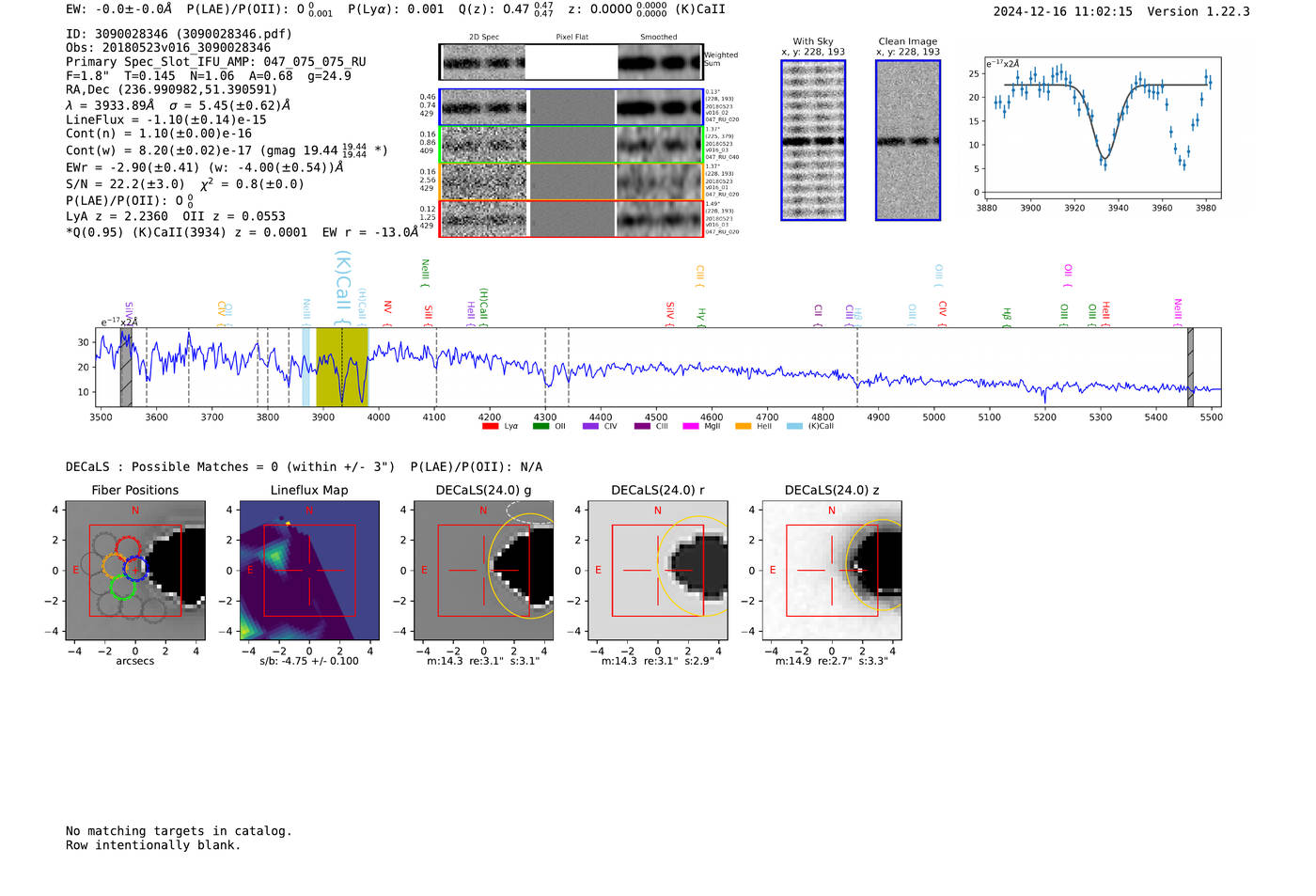Viewport: 1316px width, 896px height.
Task: Select the red-framed fiber spectrum row
Action: pos(571,218)
